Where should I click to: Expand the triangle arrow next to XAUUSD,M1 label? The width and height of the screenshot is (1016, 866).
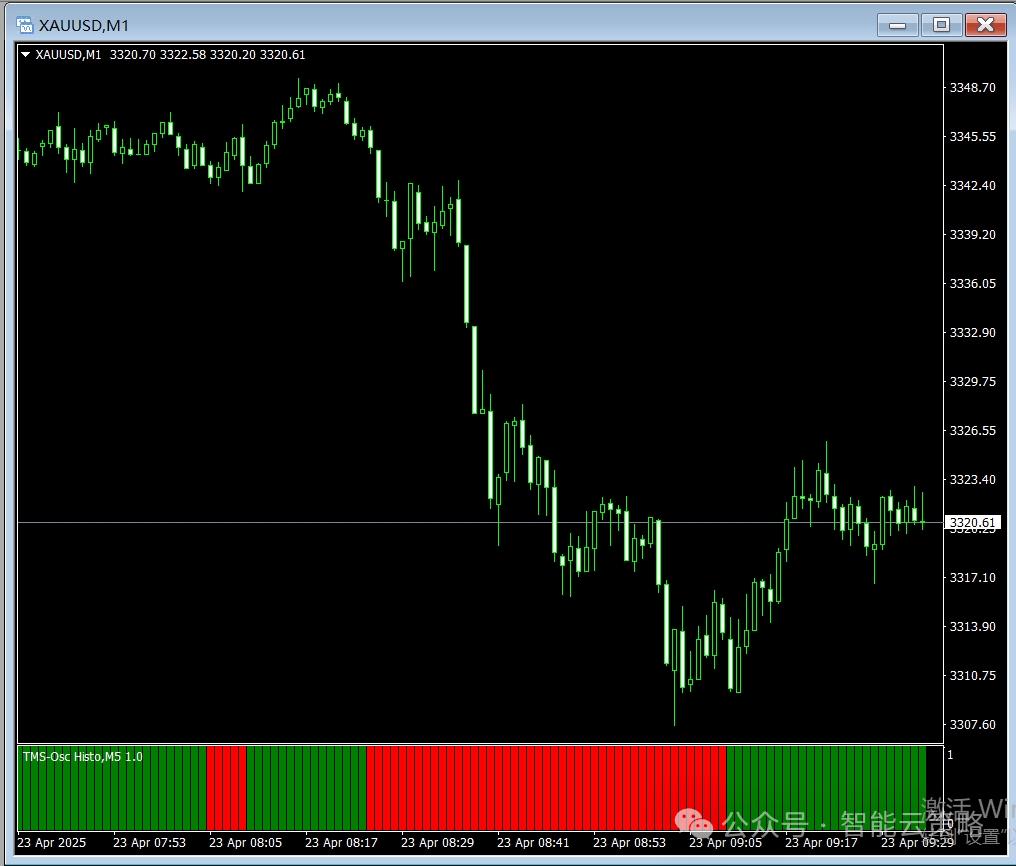coord(25,54)
